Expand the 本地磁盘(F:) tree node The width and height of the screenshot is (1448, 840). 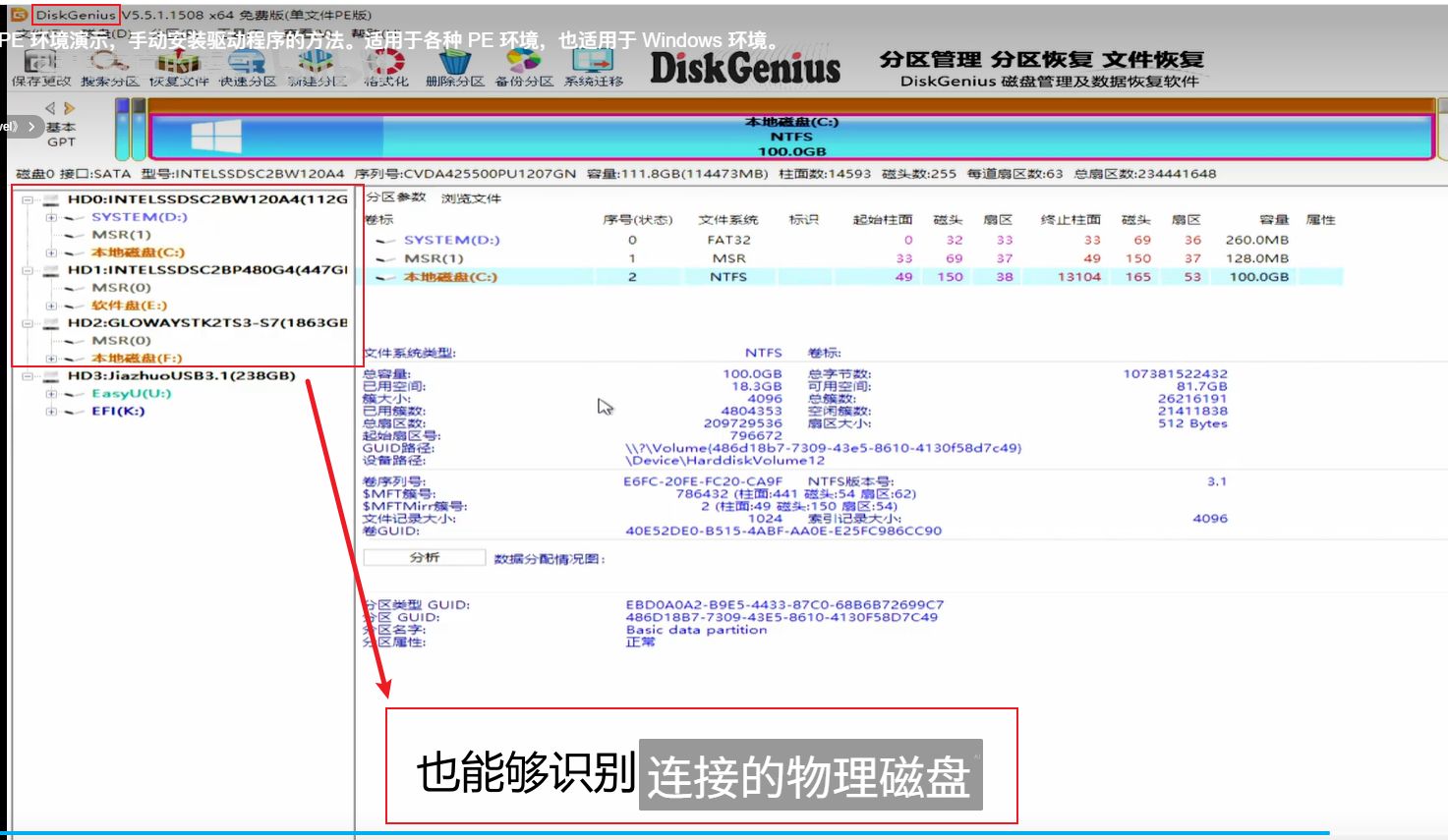pos(51,359)
